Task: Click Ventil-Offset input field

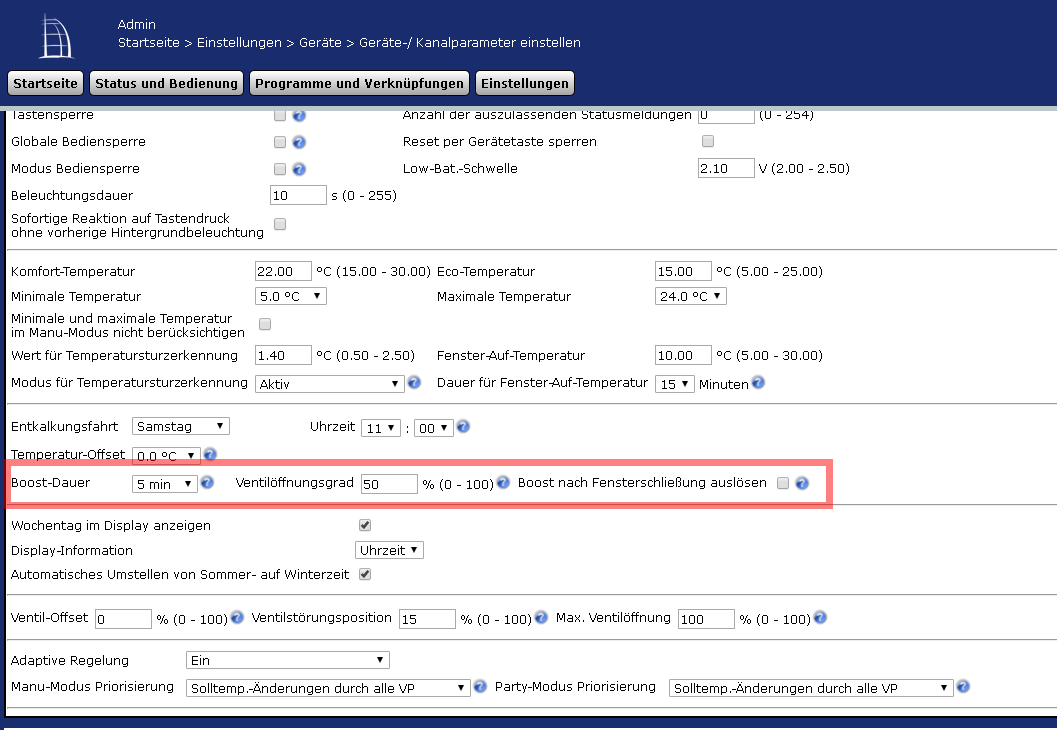Action: click(123, 619)
